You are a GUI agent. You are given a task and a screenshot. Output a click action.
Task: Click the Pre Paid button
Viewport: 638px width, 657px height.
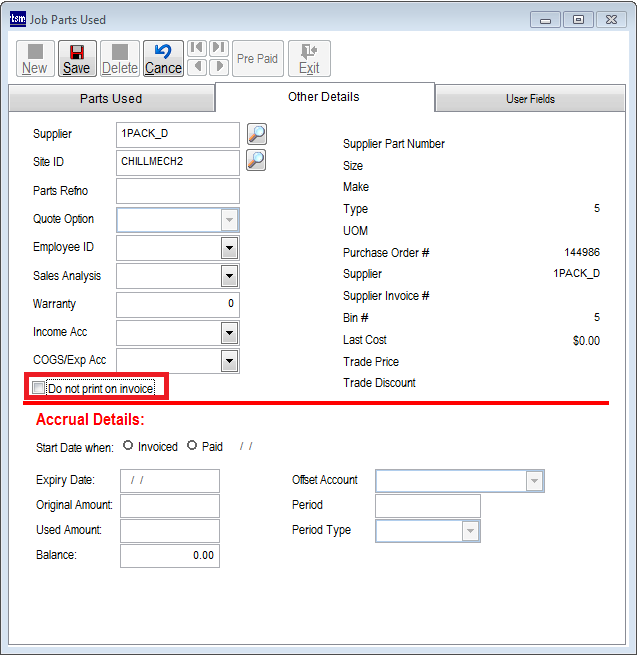(258, 59)
